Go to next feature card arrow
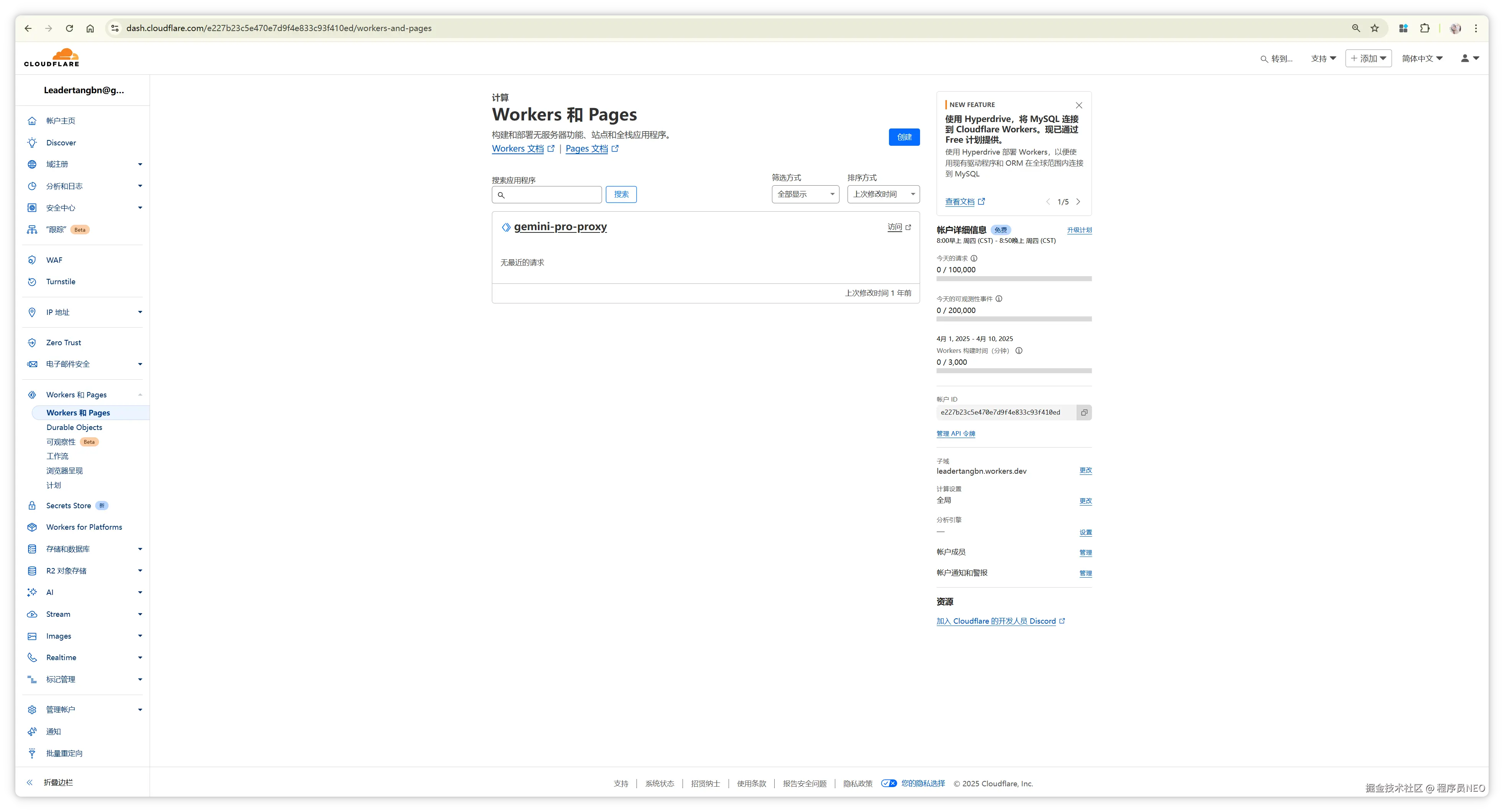This screenshot has width=1504, height=812. click(x=1078, y=201)
